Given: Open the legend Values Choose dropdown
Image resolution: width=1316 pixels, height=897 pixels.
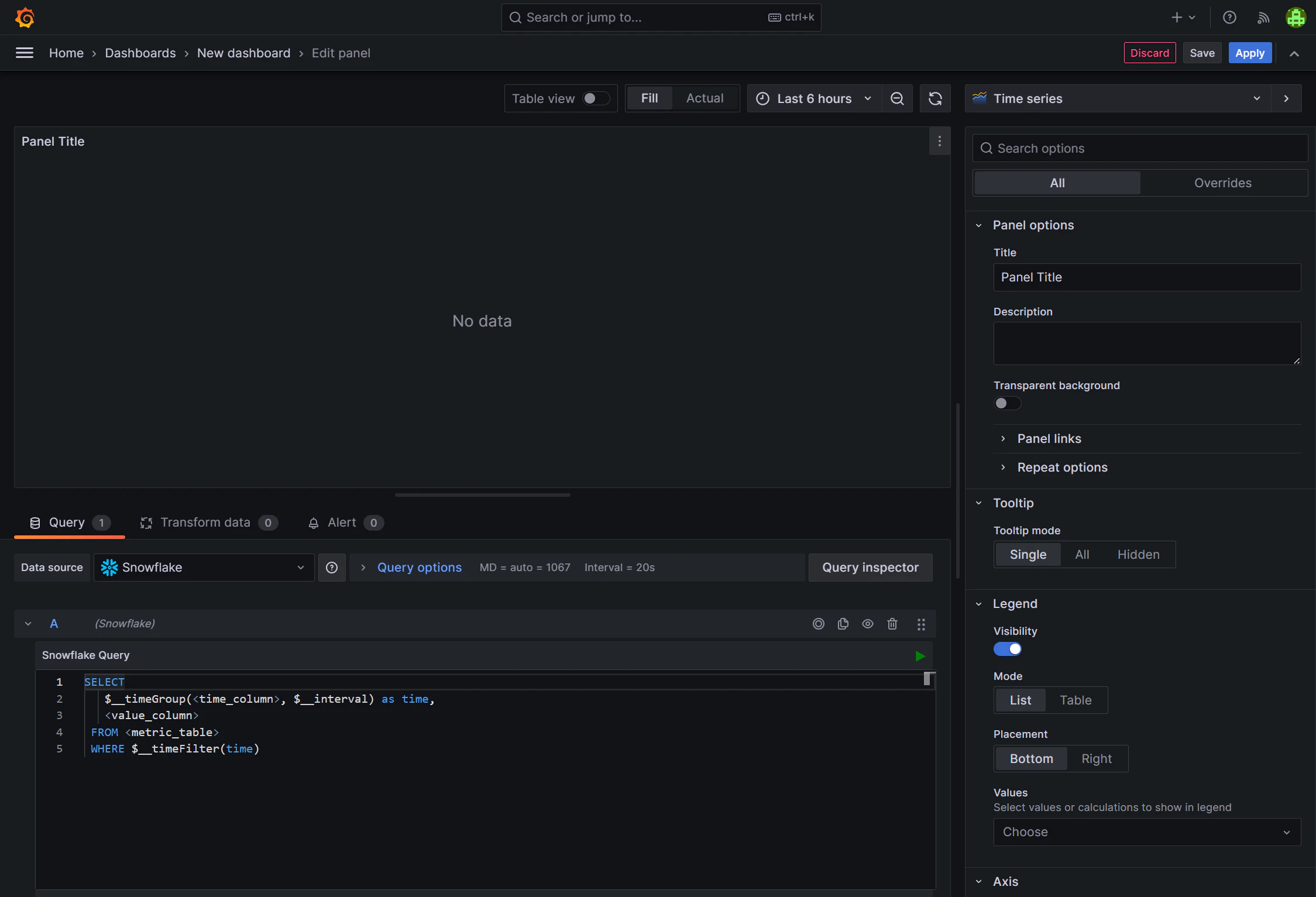Looking at the screenshot, I should pos(1147,832).
